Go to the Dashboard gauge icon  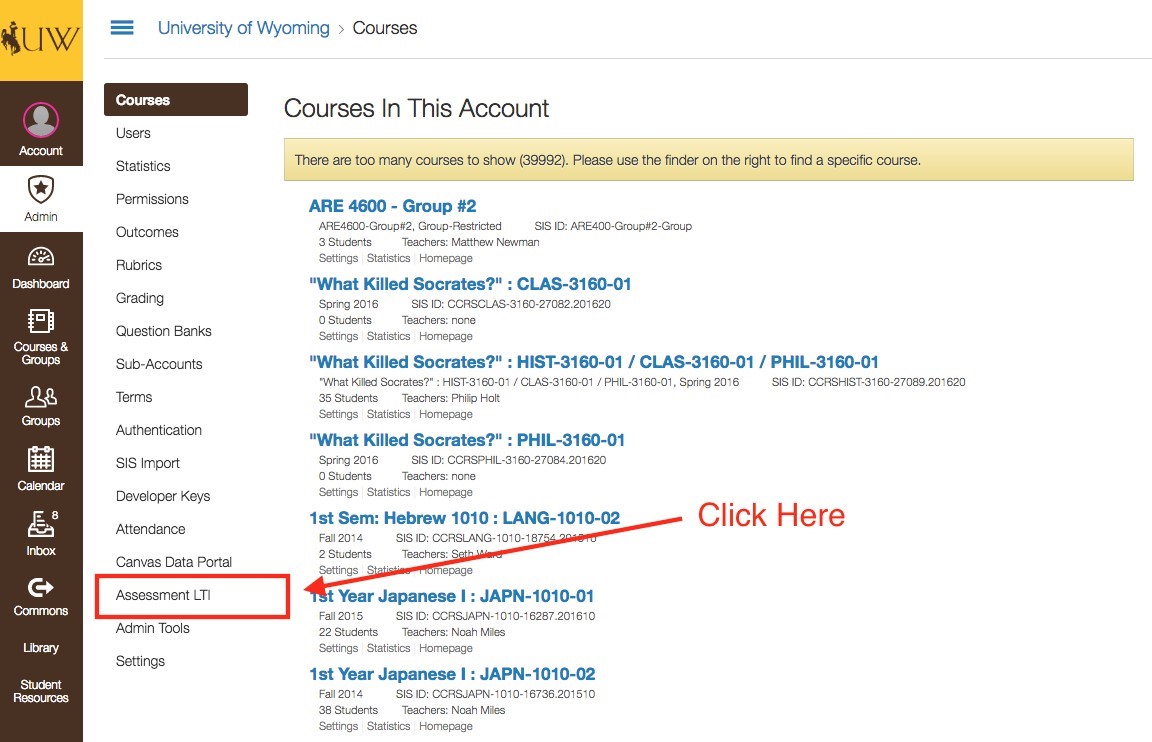pos(41,256)
